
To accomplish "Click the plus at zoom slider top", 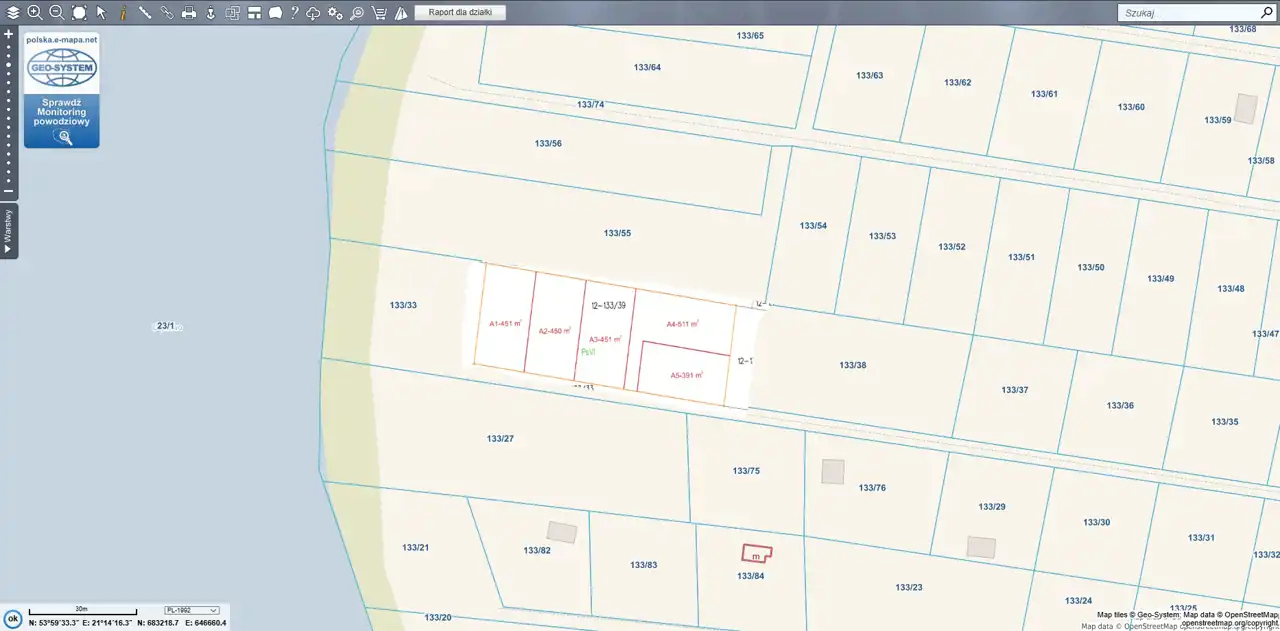I will click(x=8, y=33).
